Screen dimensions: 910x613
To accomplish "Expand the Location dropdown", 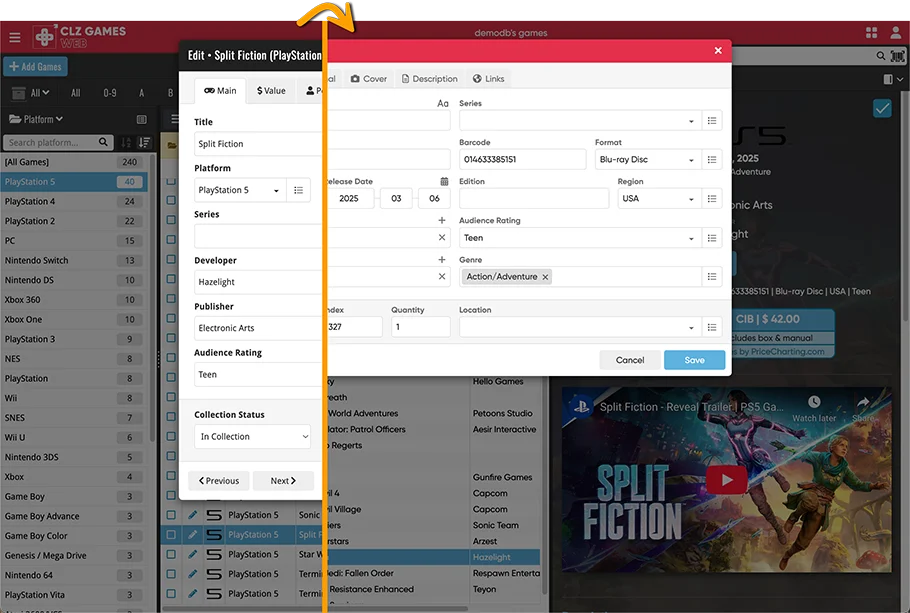I will coord(691,328).
